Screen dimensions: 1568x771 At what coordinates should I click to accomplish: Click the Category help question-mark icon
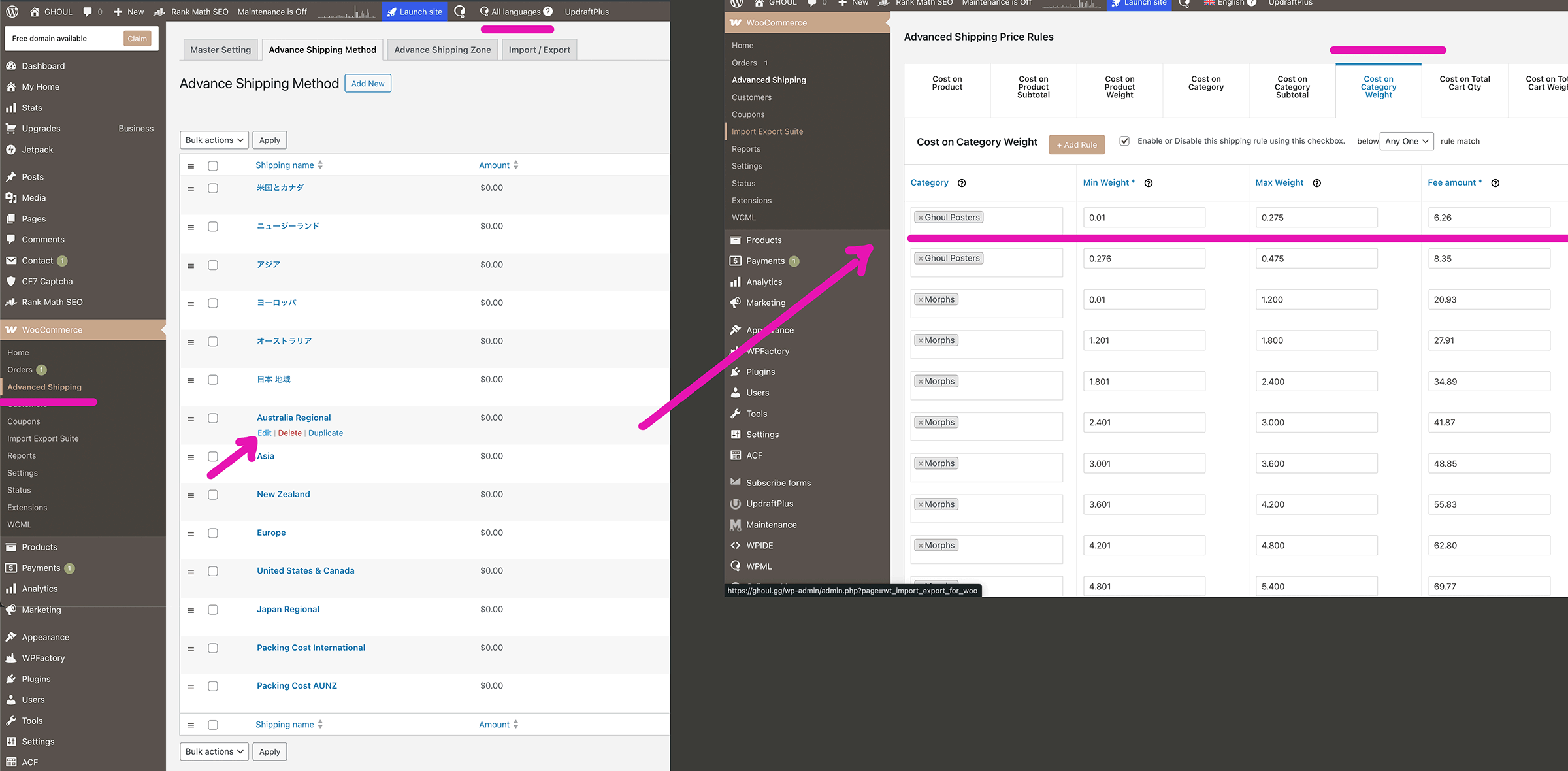click(x=962, y=183)
